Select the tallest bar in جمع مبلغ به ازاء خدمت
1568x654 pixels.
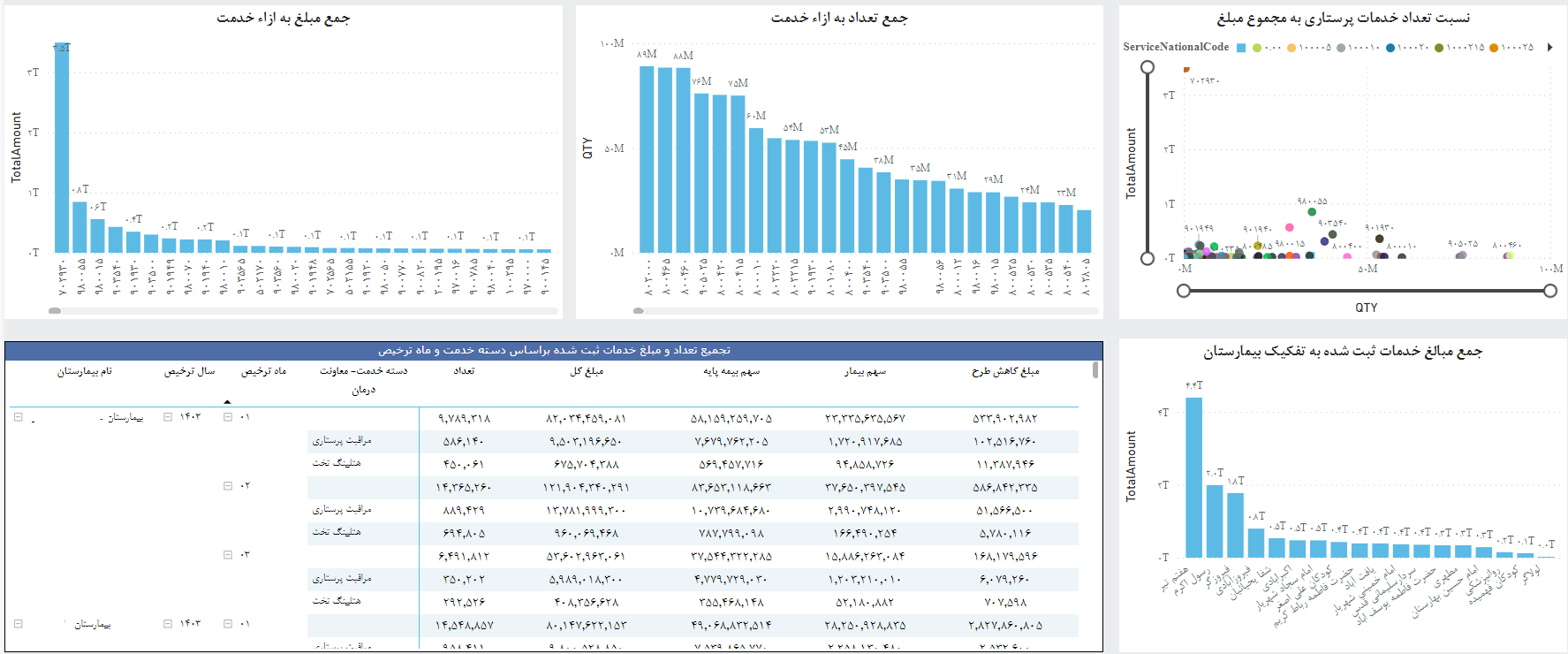62,148
